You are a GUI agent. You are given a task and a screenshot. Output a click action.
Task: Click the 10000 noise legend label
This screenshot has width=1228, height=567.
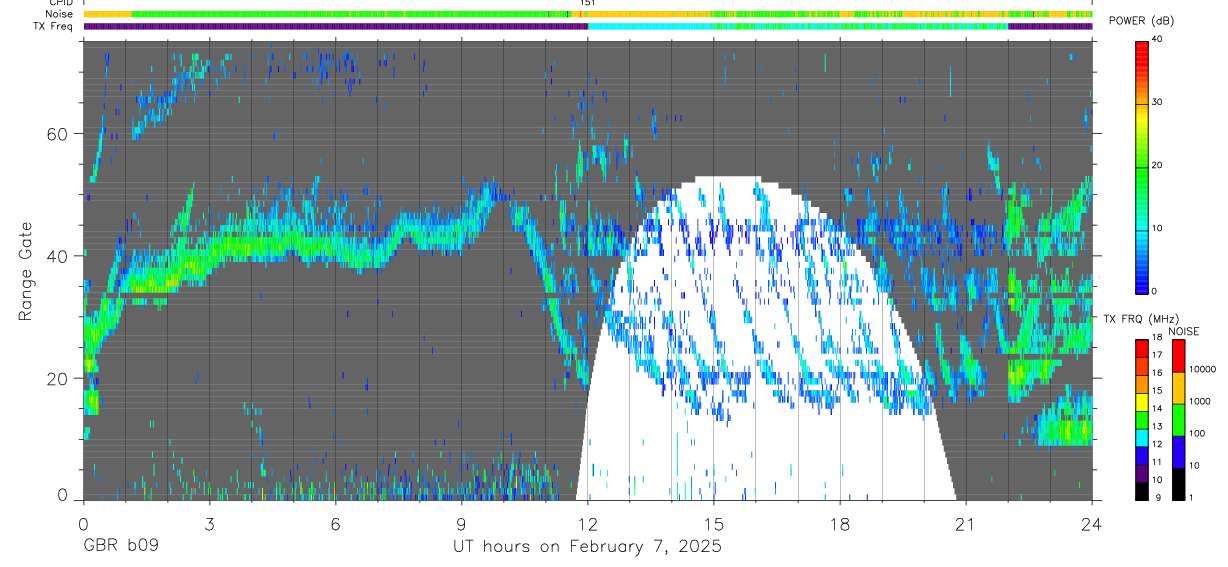[x=1201, y=369]
